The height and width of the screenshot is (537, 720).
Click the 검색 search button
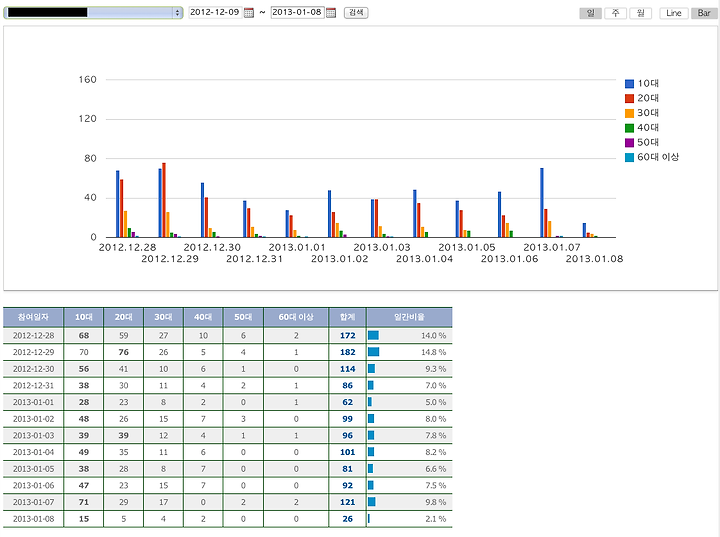[356, 12]
